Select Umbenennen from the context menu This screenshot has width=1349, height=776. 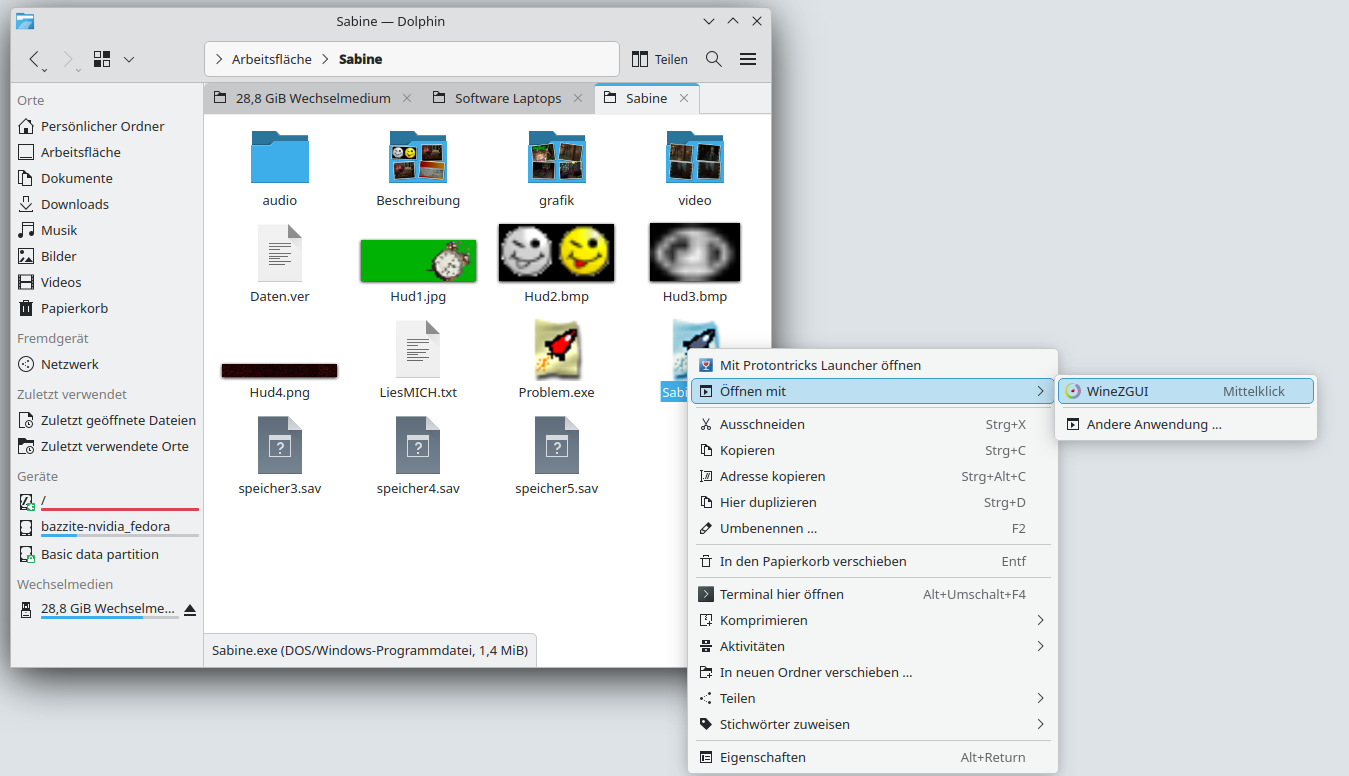768,528
